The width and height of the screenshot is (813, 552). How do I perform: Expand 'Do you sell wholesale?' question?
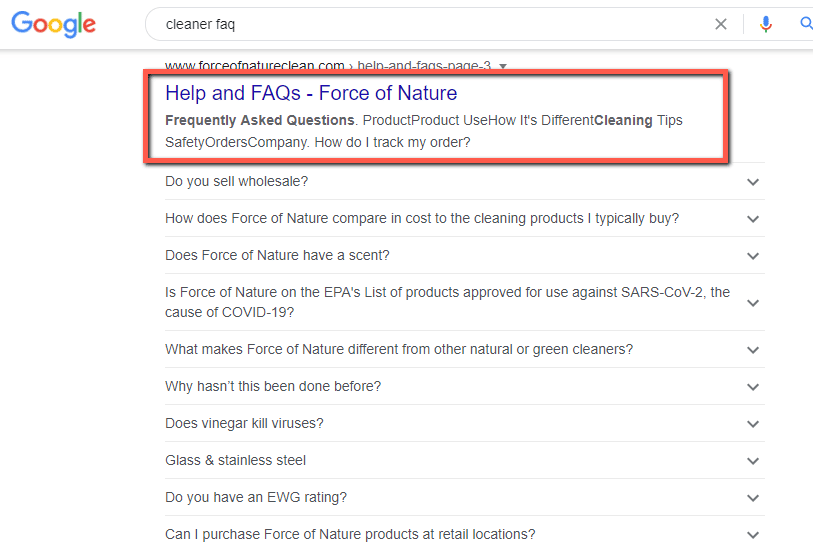[x=465, y=181]
